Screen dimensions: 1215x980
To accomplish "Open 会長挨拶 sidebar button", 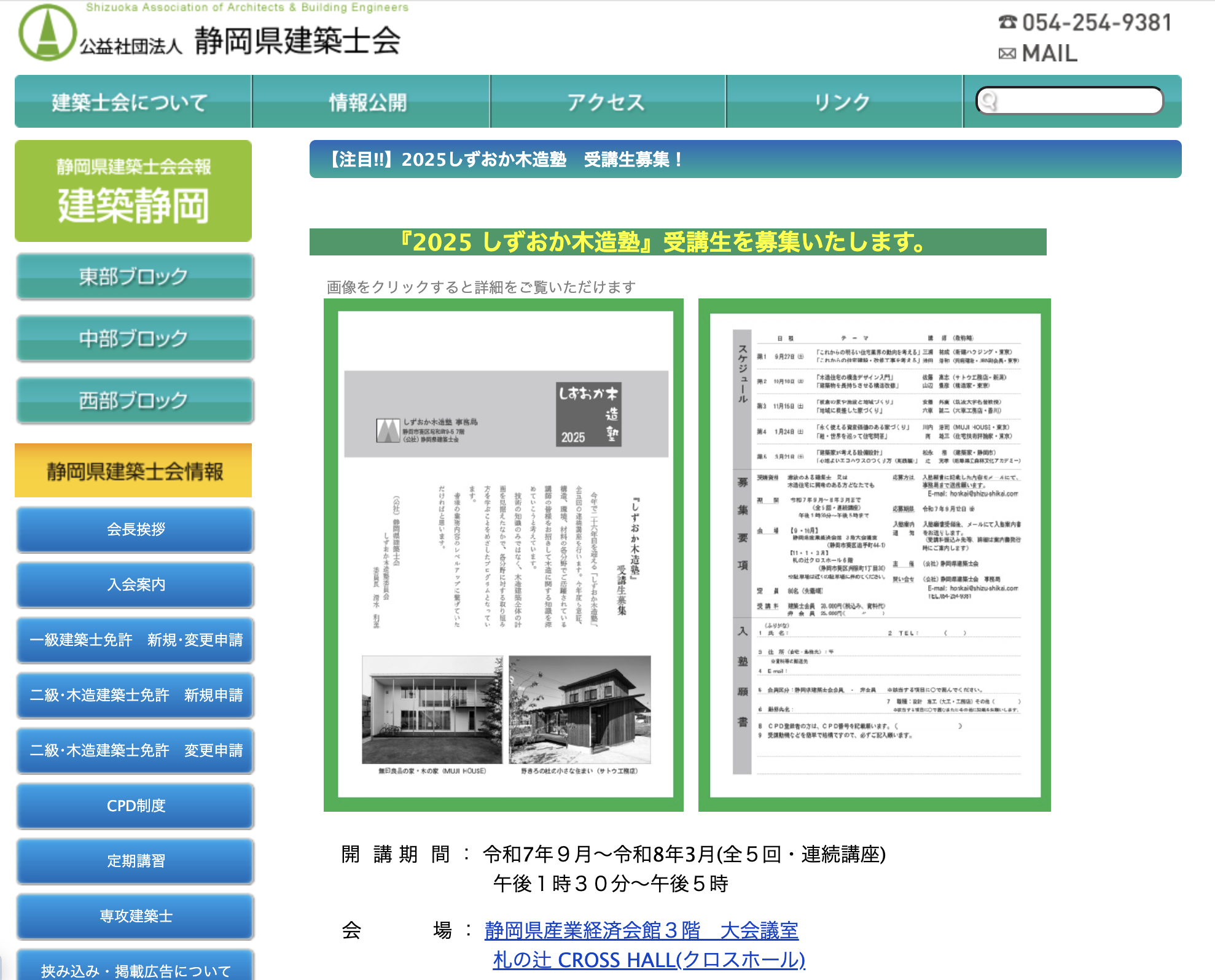I will tap(135, 529).
